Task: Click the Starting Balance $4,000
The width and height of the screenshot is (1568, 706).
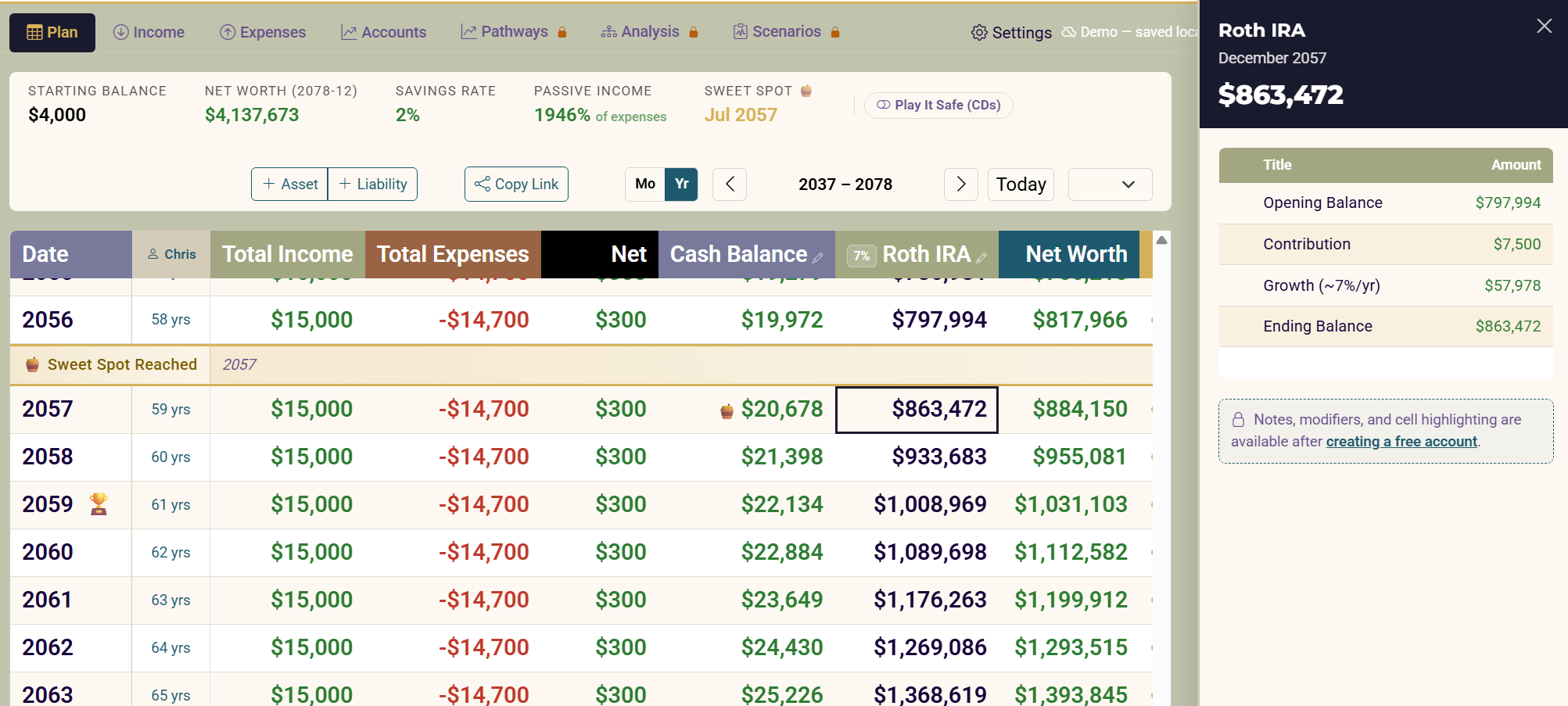Action: tap(57, 115)
